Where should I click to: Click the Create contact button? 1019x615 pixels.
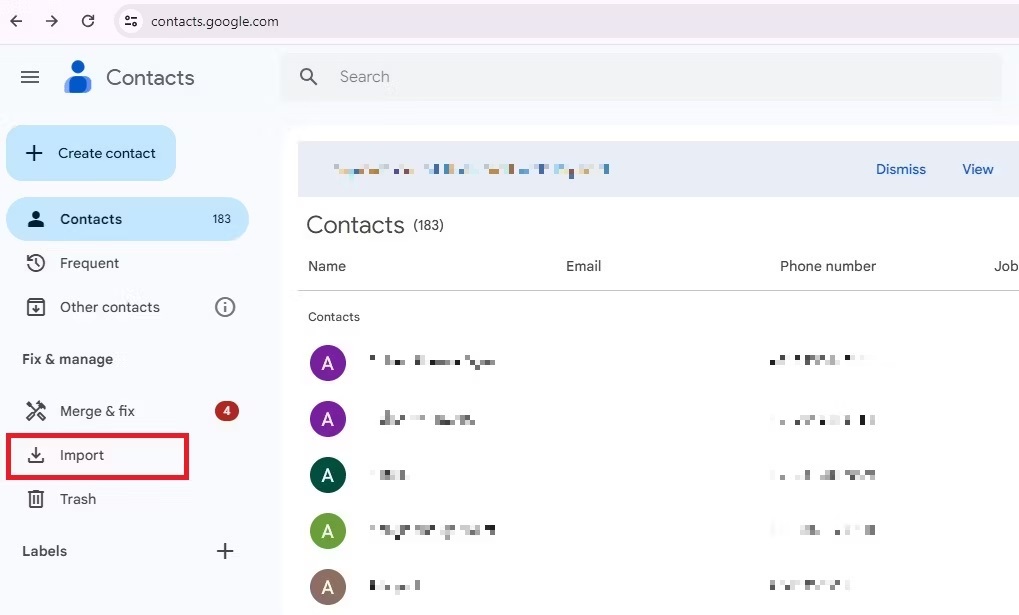point(91,153)
